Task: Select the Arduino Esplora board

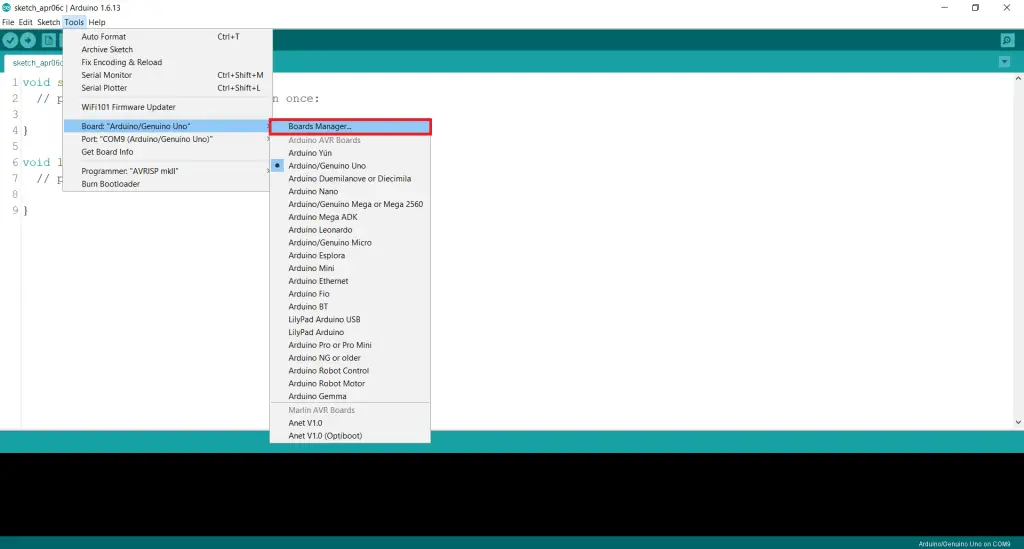Action: 351,255
